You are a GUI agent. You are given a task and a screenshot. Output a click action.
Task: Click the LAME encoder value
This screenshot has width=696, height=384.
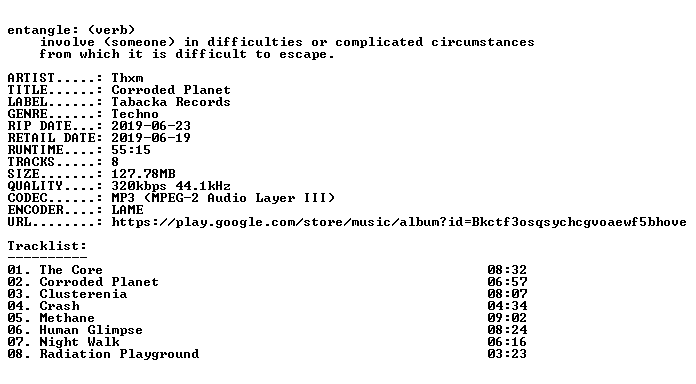point(127,210)
